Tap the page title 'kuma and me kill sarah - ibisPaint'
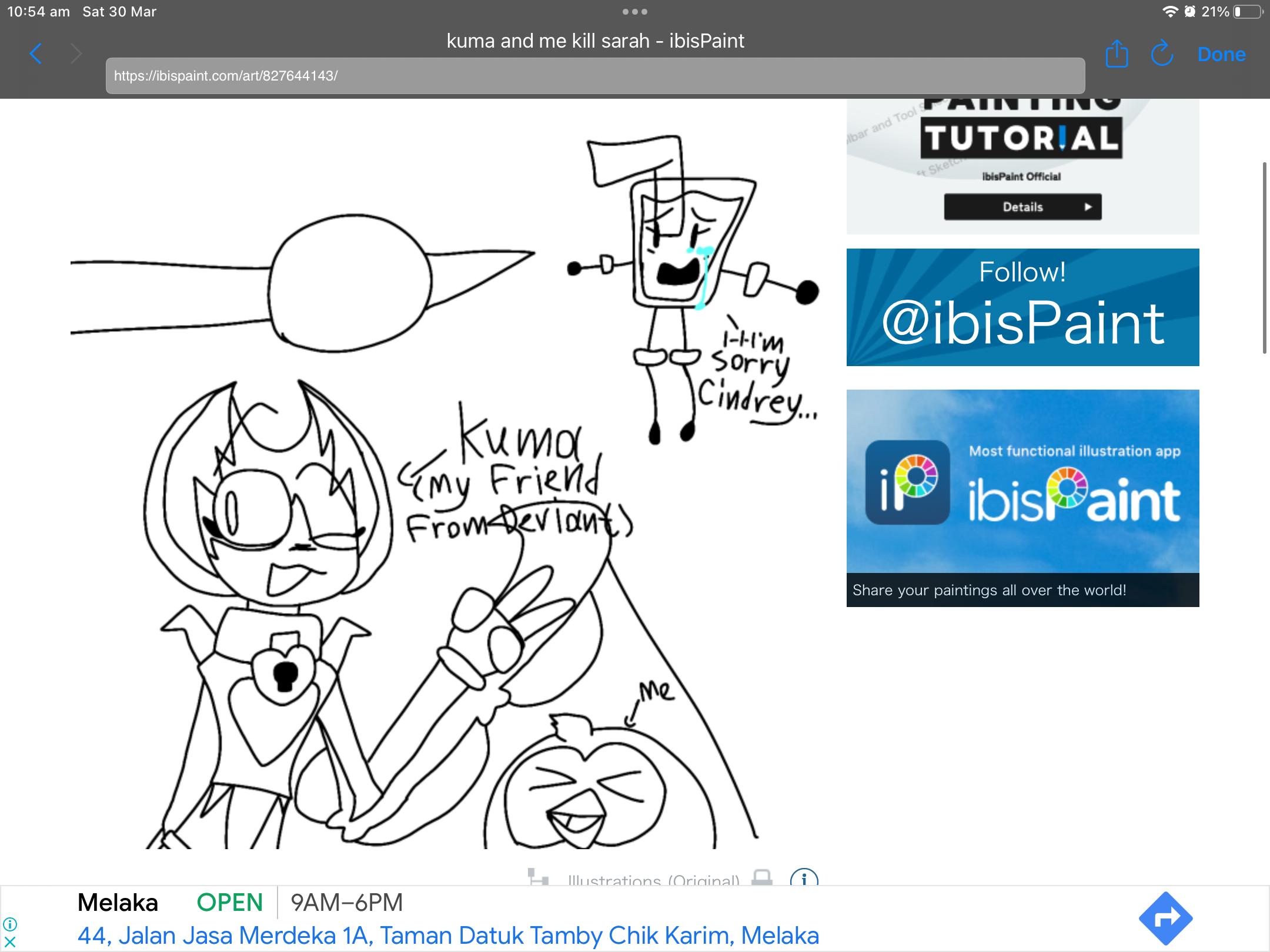The width and height of the screenshot is (1270, 952). [595, 41]
